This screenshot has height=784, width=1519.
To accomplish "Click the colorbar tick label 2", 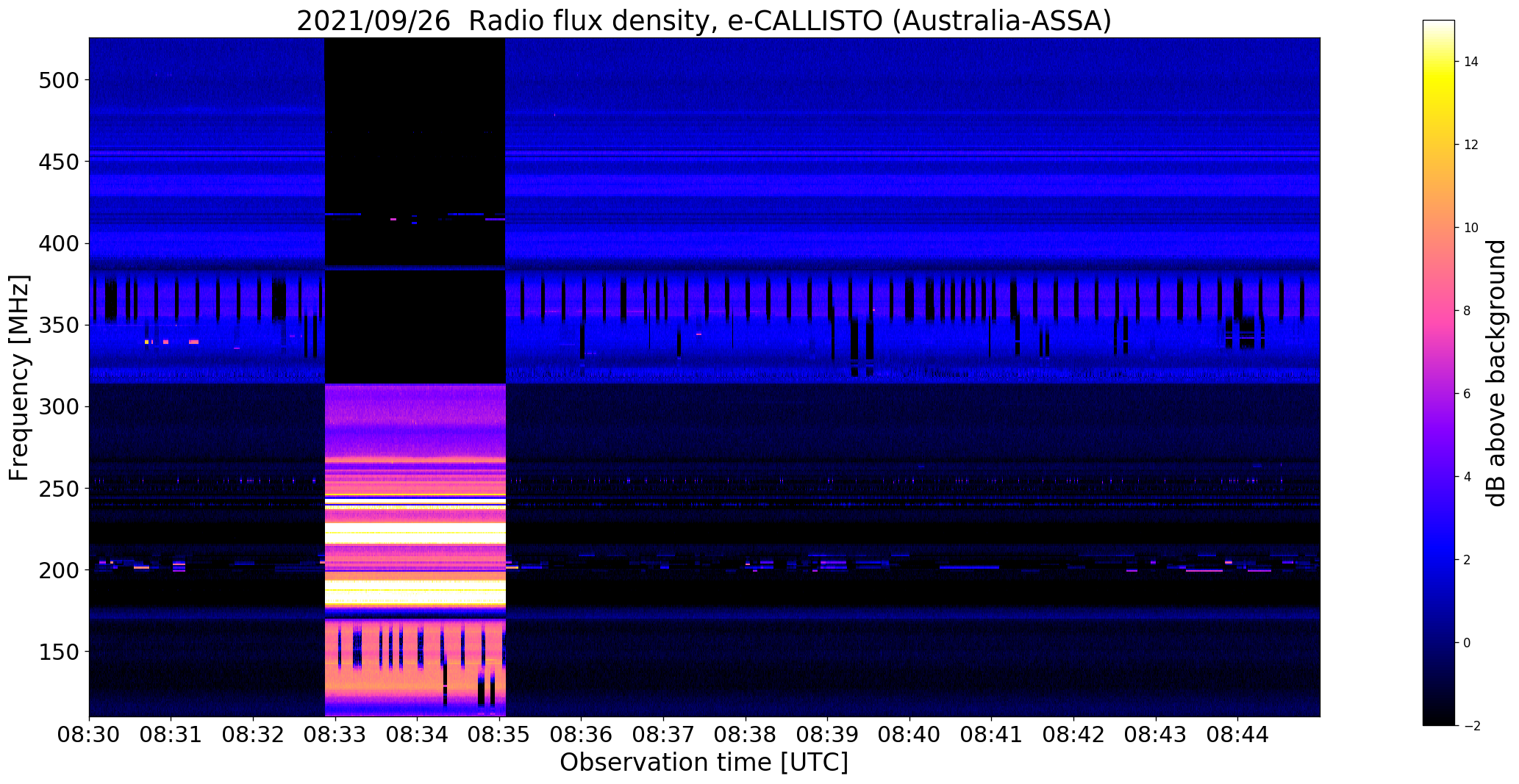I will click(1468, 560).
